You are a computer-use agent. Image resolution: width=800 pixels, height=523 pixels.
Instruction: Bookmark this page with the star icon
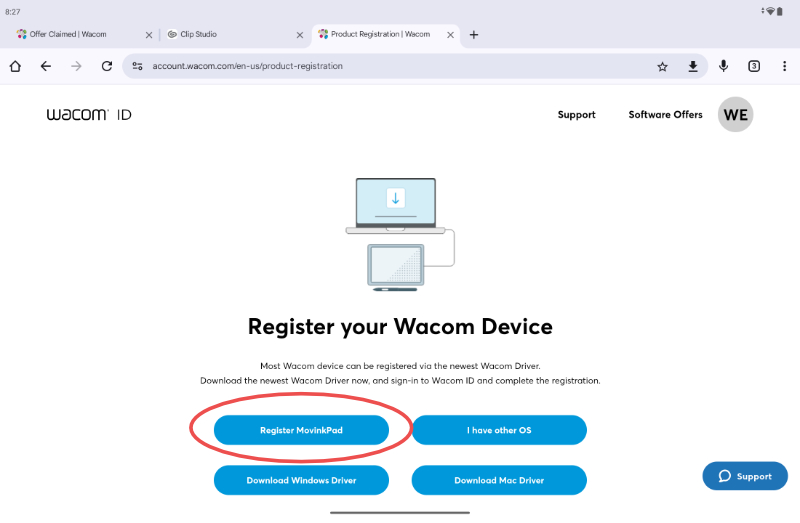coord(662,66)
